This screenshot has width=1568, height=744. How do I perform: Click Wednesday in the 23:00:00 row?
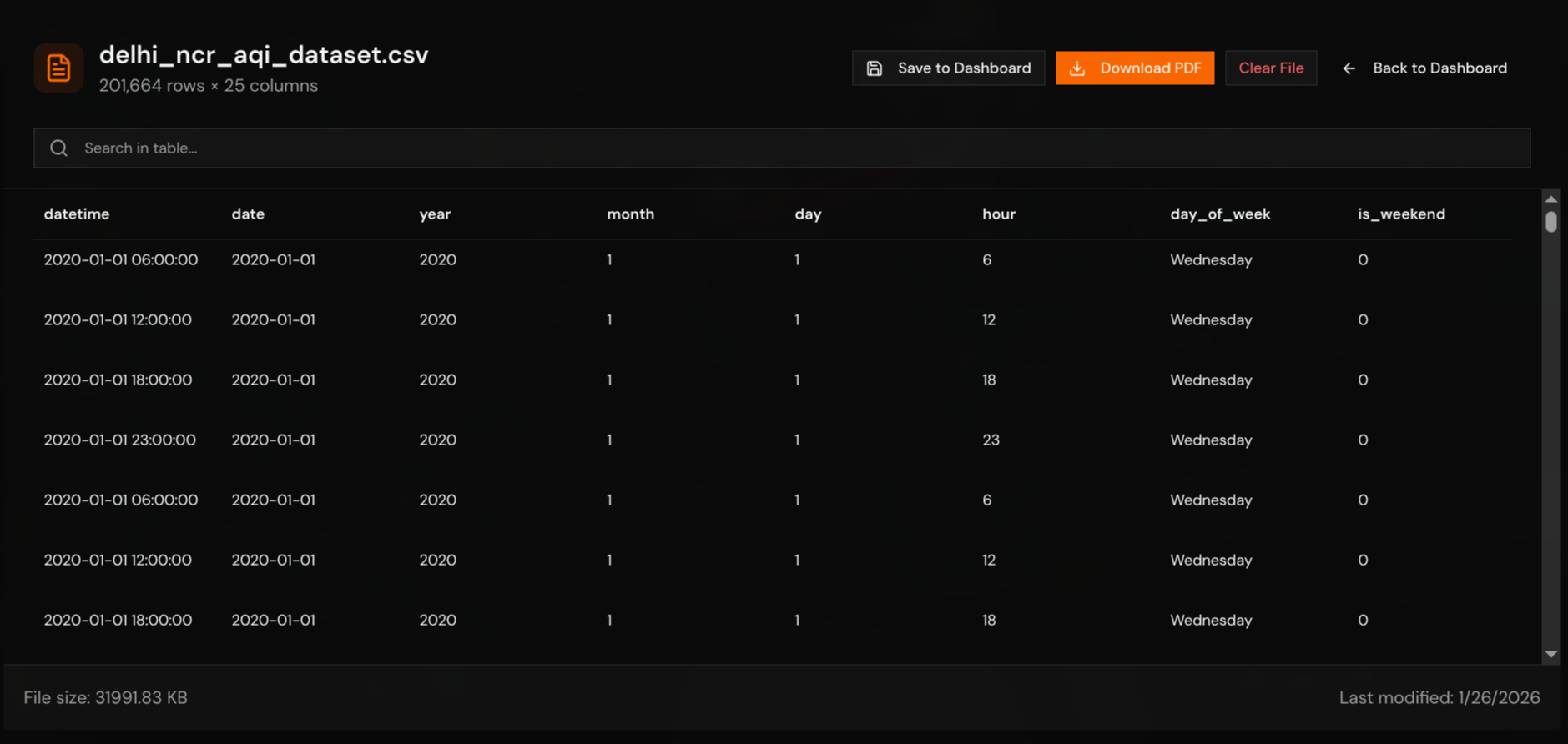pyautogui.click(x=1211, y=440)
